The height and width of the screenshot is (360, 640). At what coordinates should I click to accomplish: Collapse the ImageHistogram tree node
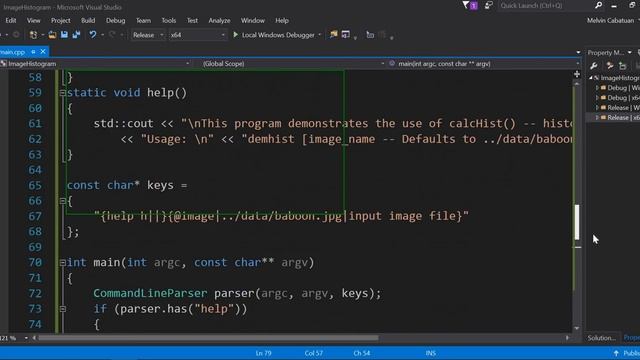(591, 78)
